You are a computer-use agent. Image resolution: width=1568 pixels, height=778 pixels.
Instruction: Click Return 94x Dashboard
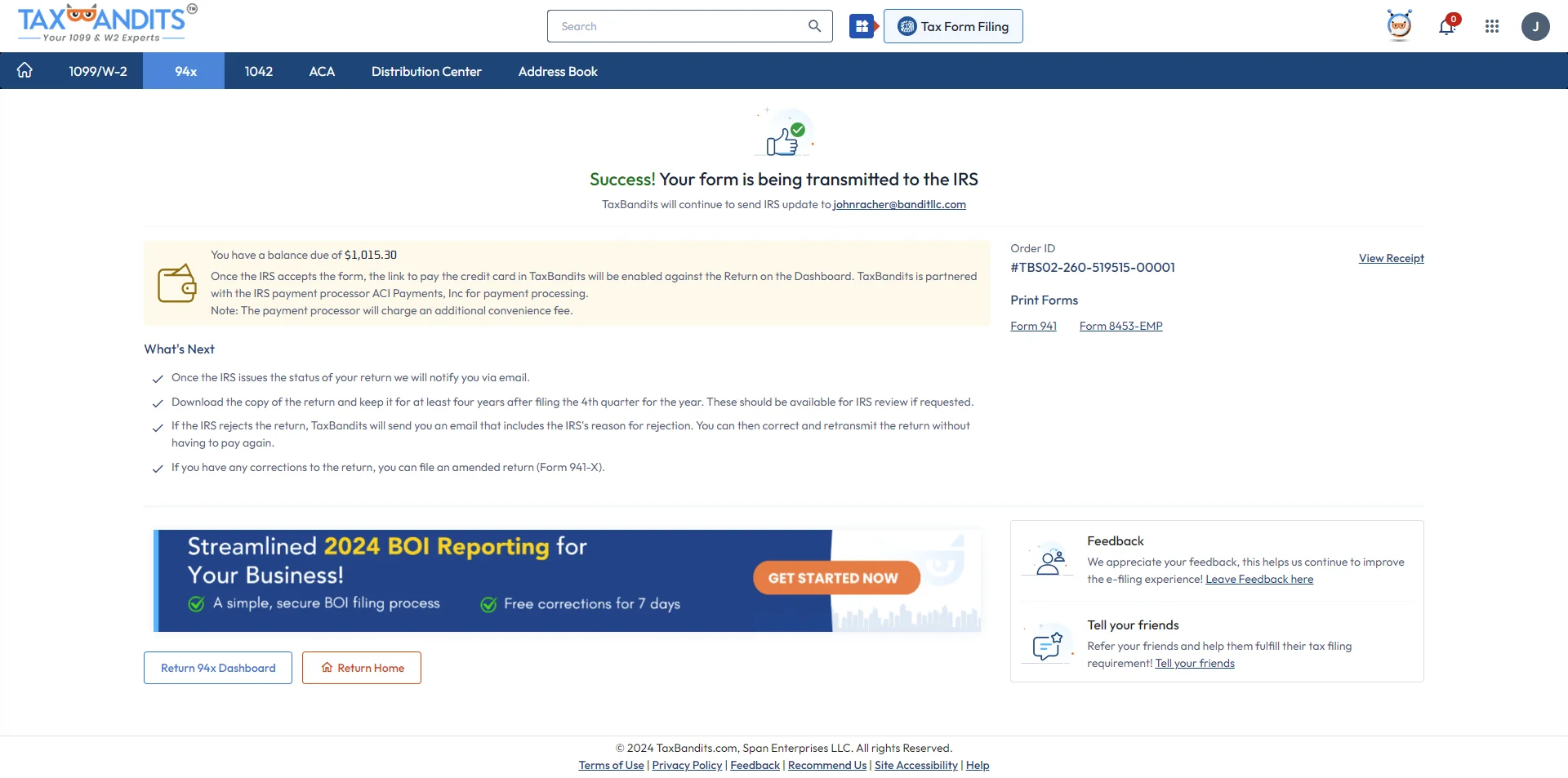(217, 668)
